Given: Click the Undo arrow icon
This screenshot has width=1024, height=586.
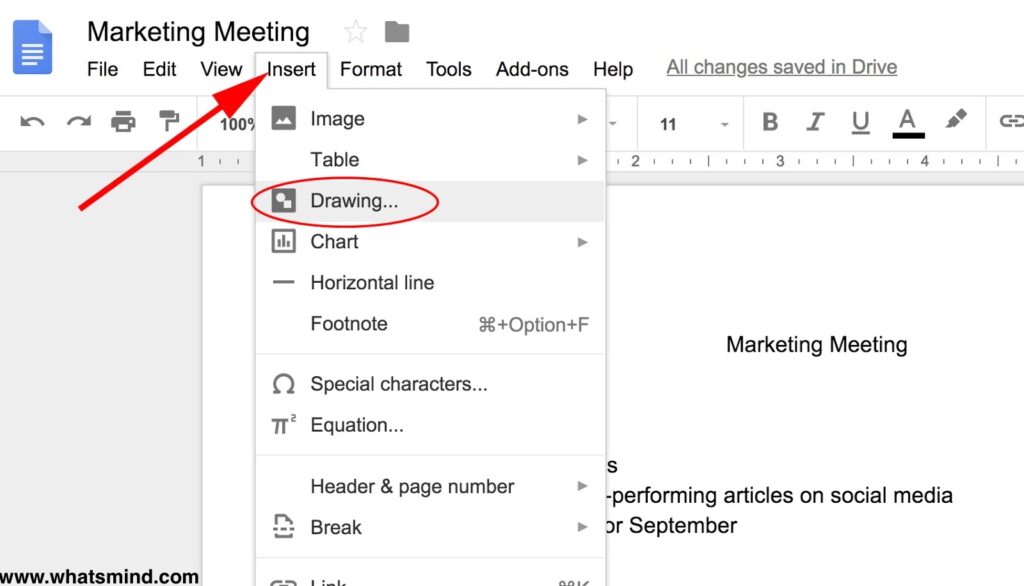Looking at the screenshot, I should coord(32,122).
